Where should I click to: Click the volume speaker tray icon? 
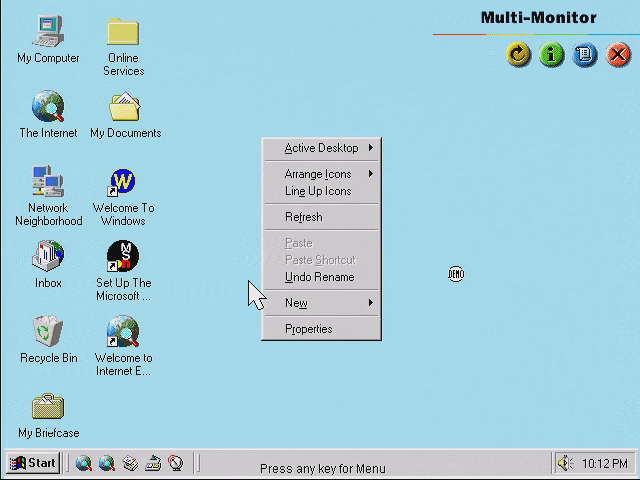click(566, 463)
